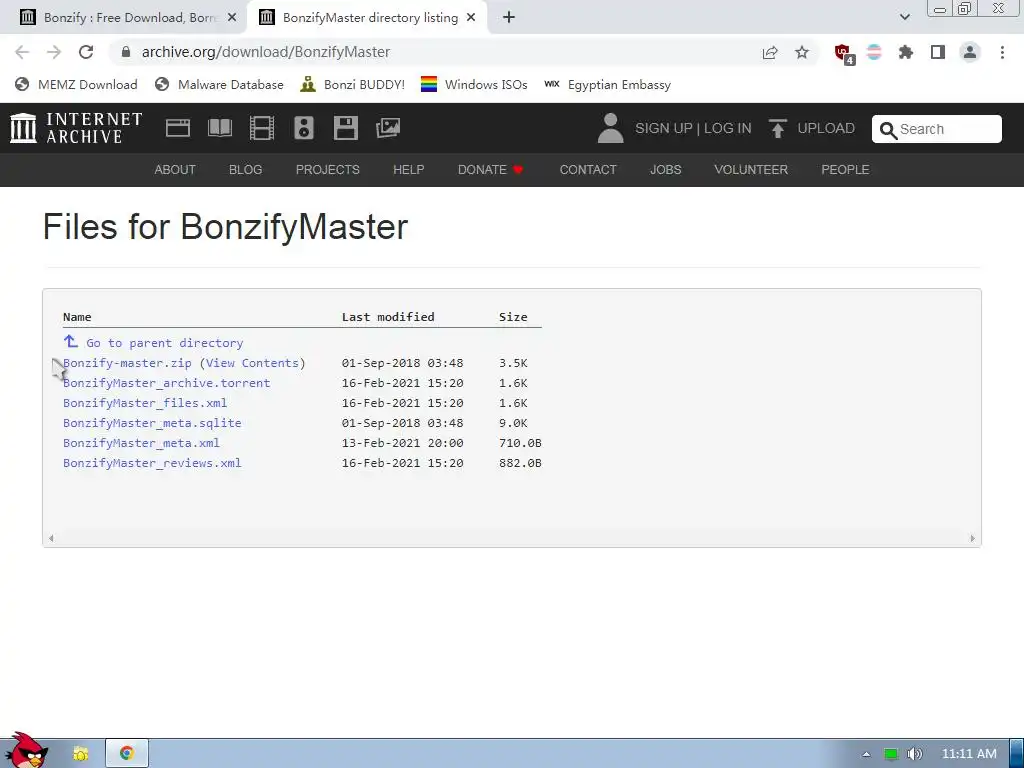Open the Extensions puzzle piece menu
This screenshot has height=768, width=1024.
pyautogui.click(x=906, y=52)
